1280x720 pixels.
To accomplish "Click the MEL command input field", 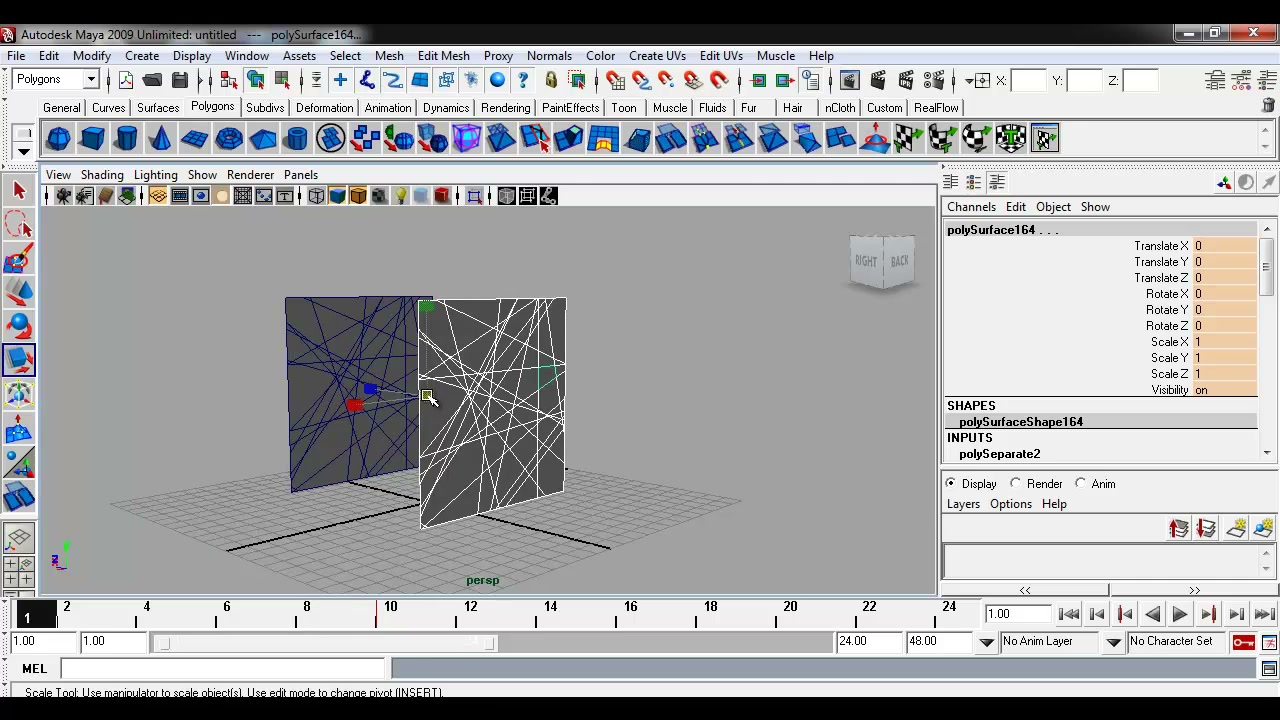I will (x=224, y=669).
